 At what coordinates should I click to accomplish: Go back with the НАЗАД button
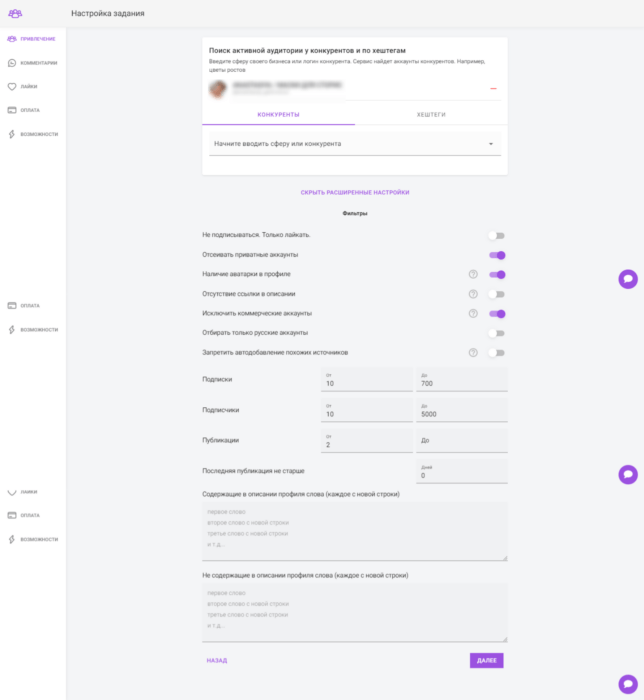point(217,661)
